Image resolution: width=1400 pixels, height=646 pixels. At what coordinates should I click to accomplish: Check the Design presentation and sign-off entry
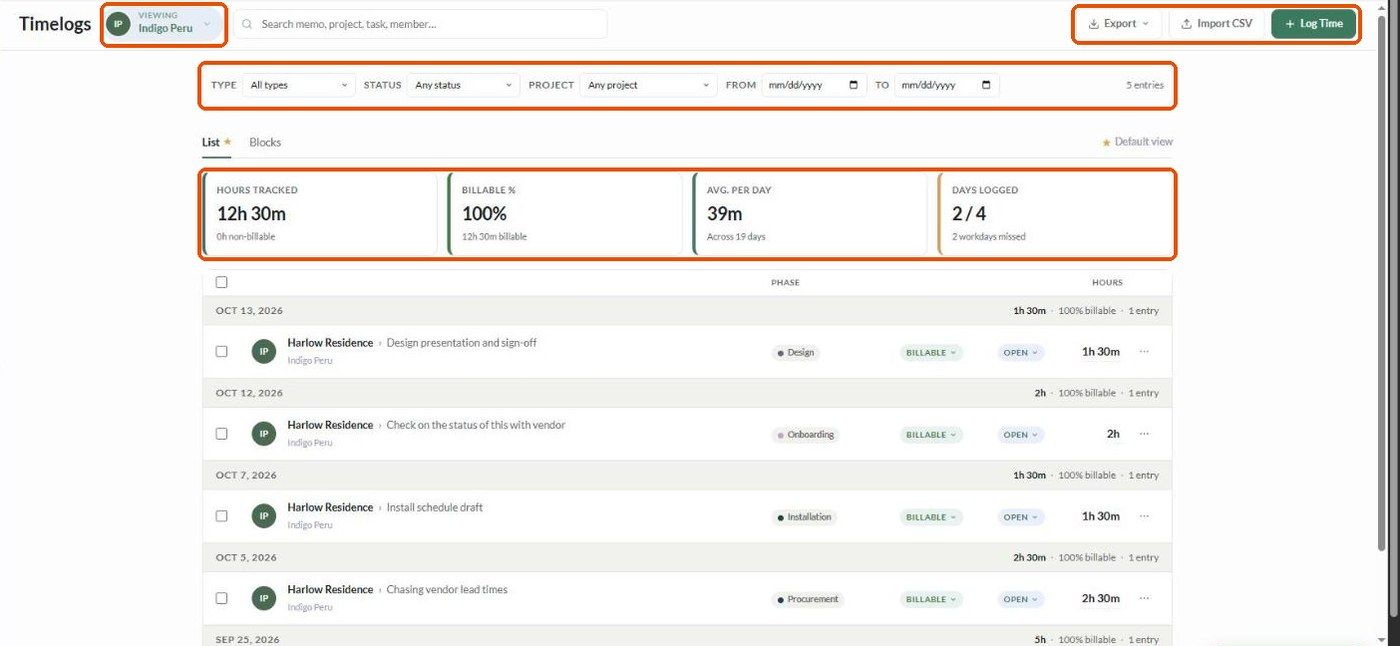222,351
